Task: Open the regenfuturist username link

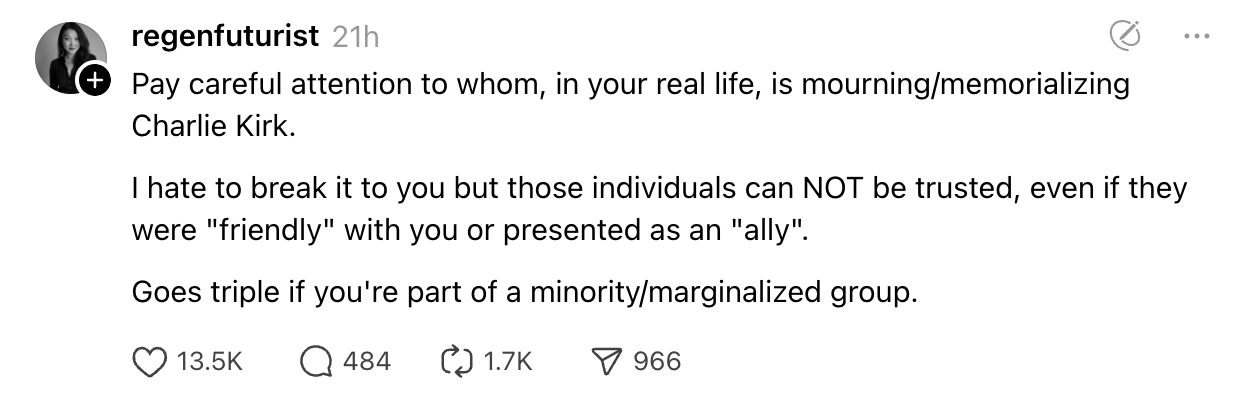Action: [x=225, y=37]
